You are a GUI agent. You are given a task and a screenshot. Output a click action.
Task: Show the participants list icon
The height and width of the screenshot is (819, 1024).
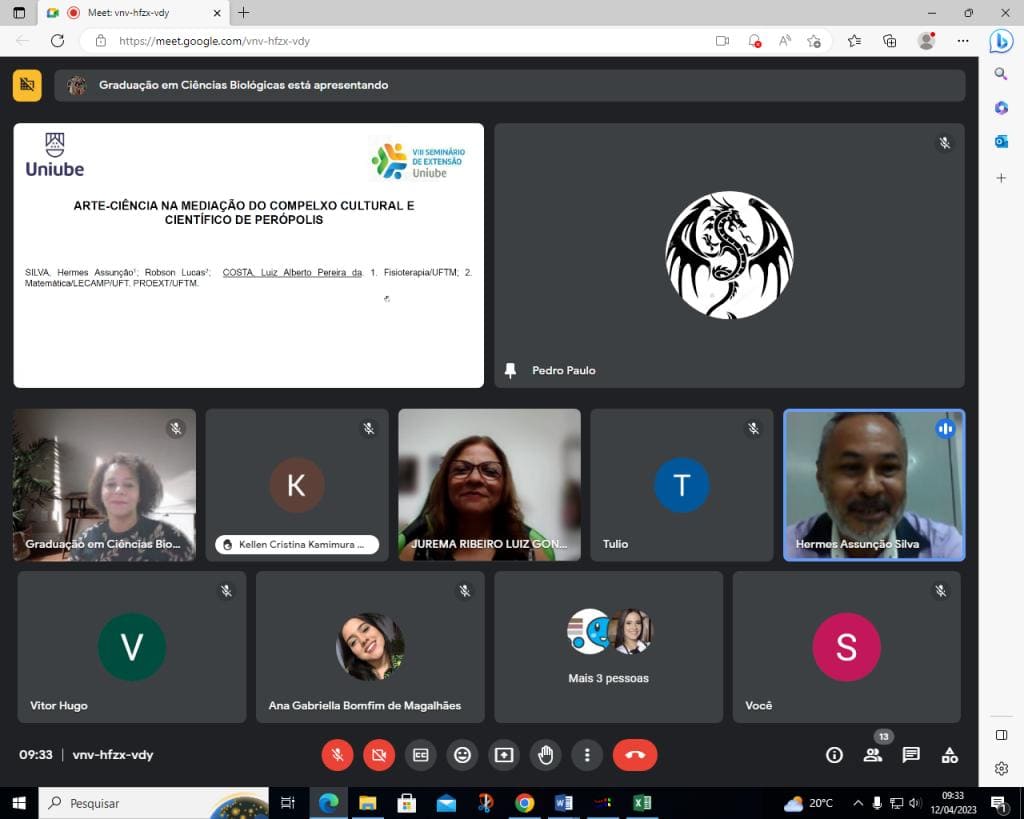point(872,755)
